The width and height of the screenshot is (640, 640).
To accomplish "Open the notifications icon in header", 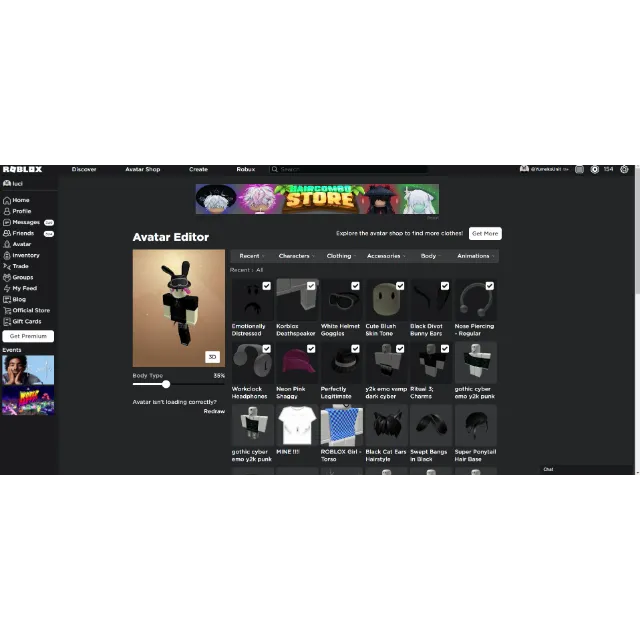I will (x=579, y=169).
